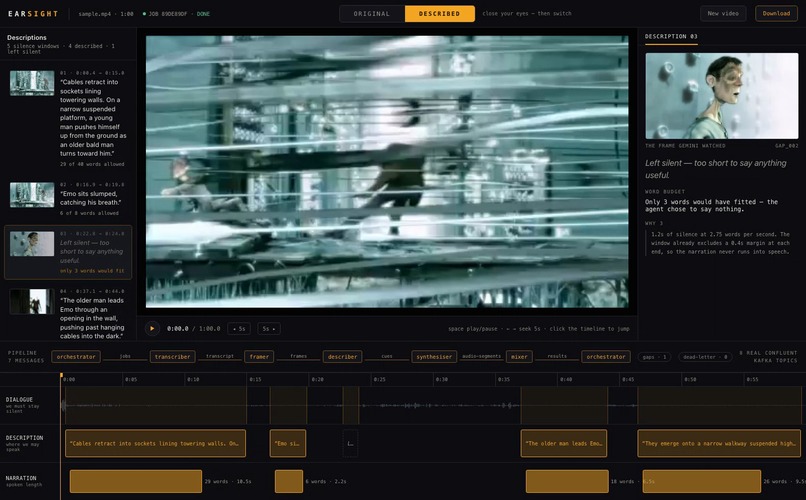Click the 26 words narration bar
Viewport: 806px width, 500px height.
point(702,482)
